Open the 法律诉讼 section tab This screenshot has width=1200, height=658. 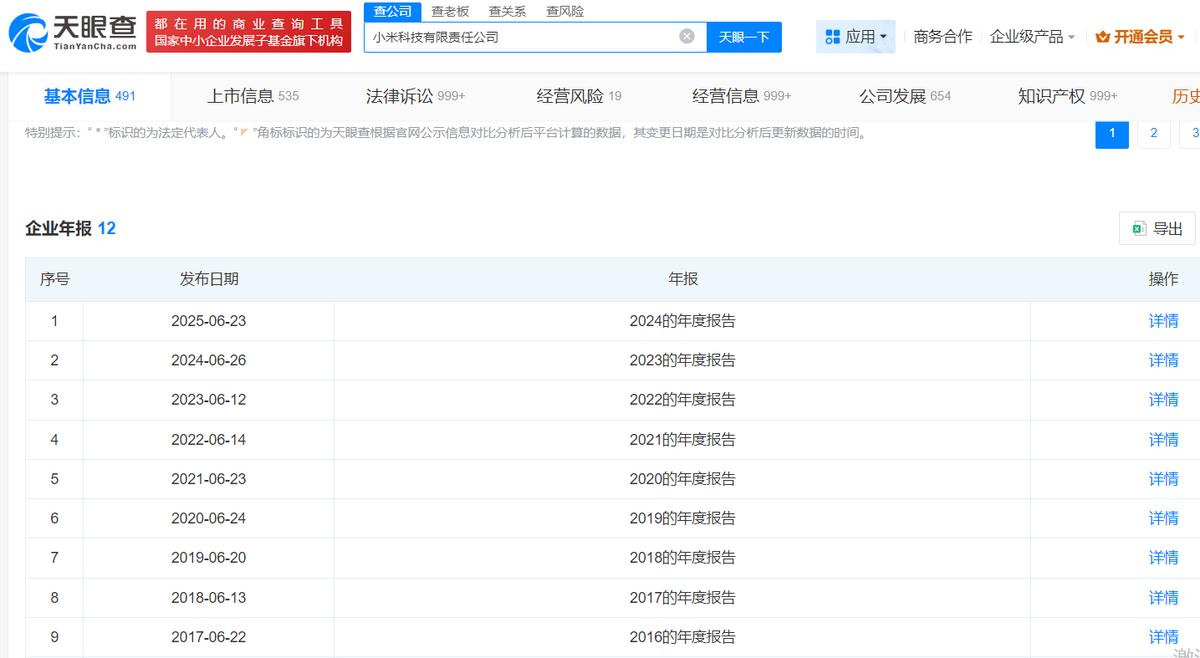pos(415,96)
